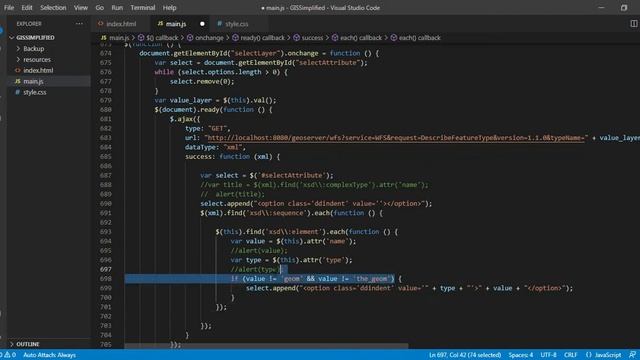The image size is (640, 360).
Task: Restore down the VS Code window
Action: pyautogui.click(x=624, y=8)
